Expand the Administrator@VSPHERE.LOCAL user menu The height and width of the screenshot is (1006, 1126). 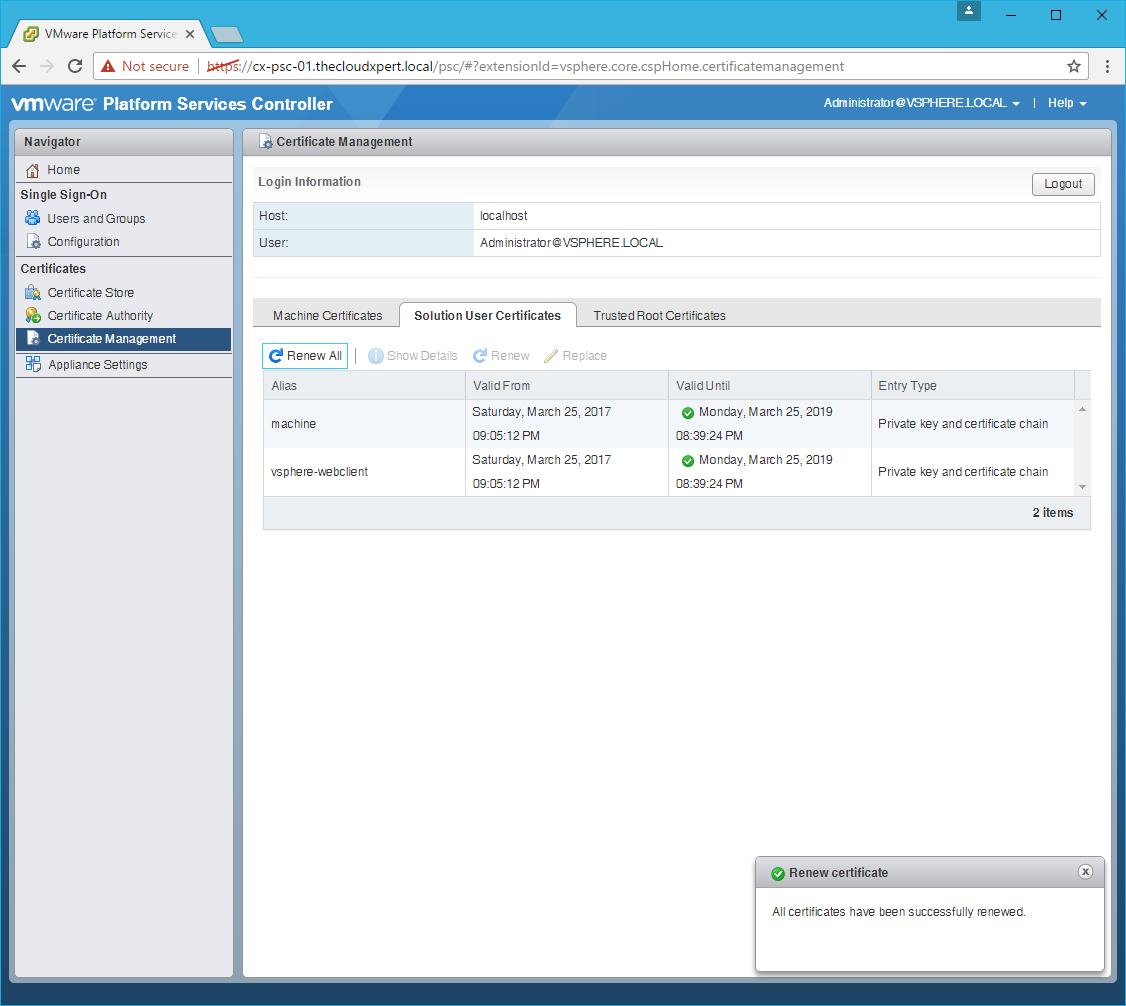coord(921,103)
